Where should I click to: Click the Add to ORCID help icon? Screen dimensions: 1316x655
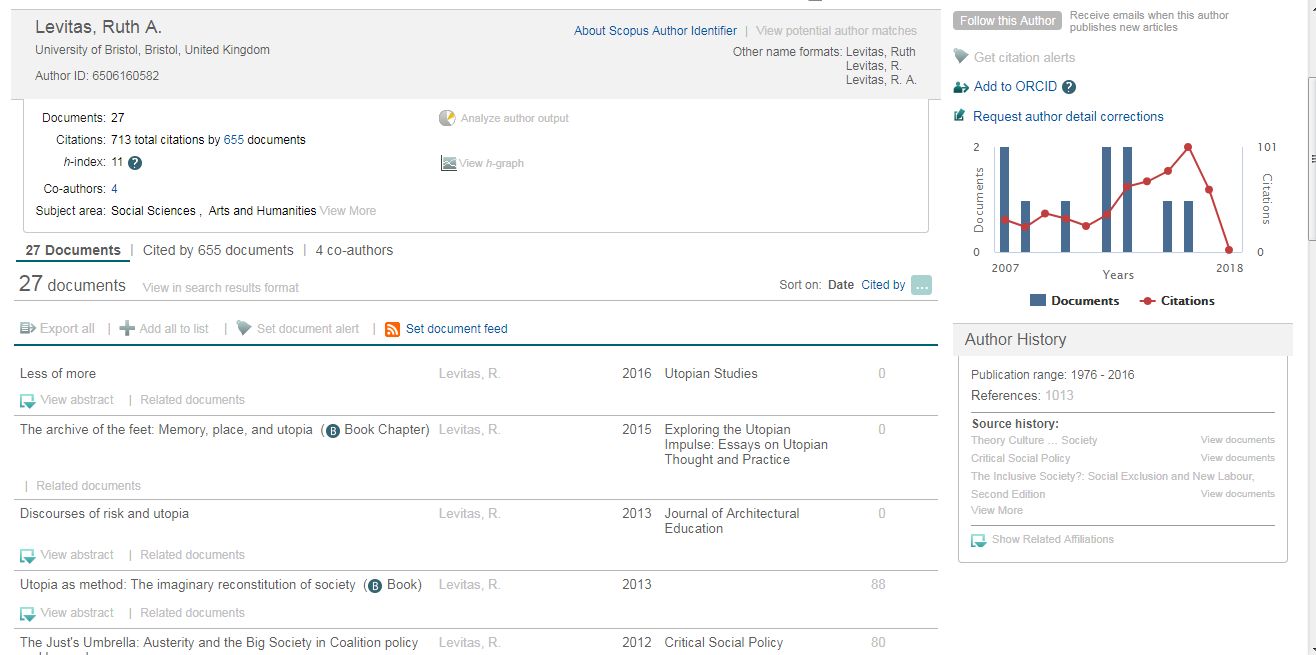click(x=1069, y=87)
